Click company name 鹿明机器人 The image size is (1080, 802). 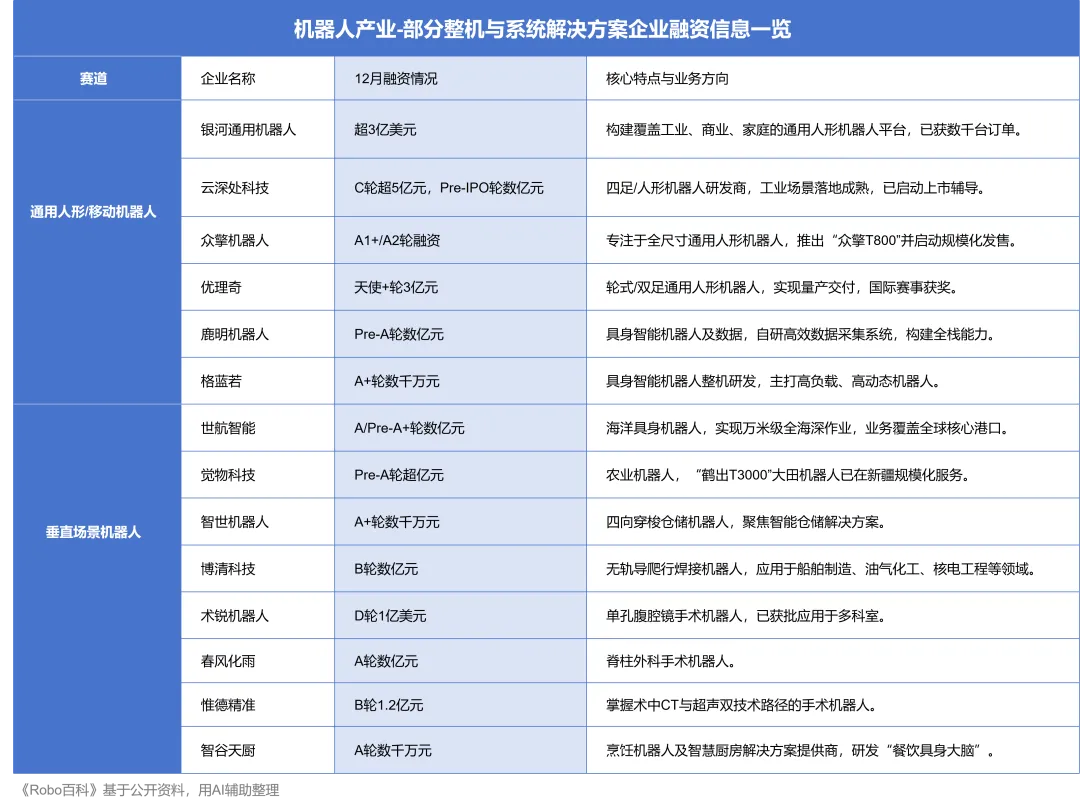pyautogui.click(x=234, y=334)
